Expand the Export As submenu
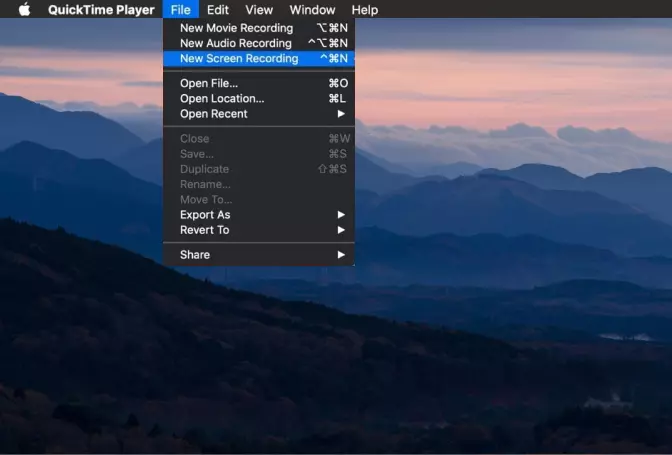 click(x=259, y=215)
